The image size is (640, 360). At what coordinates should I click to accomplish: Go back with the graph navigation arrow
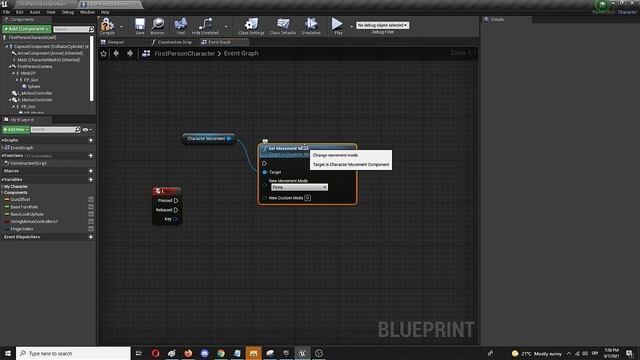[116, 53]
